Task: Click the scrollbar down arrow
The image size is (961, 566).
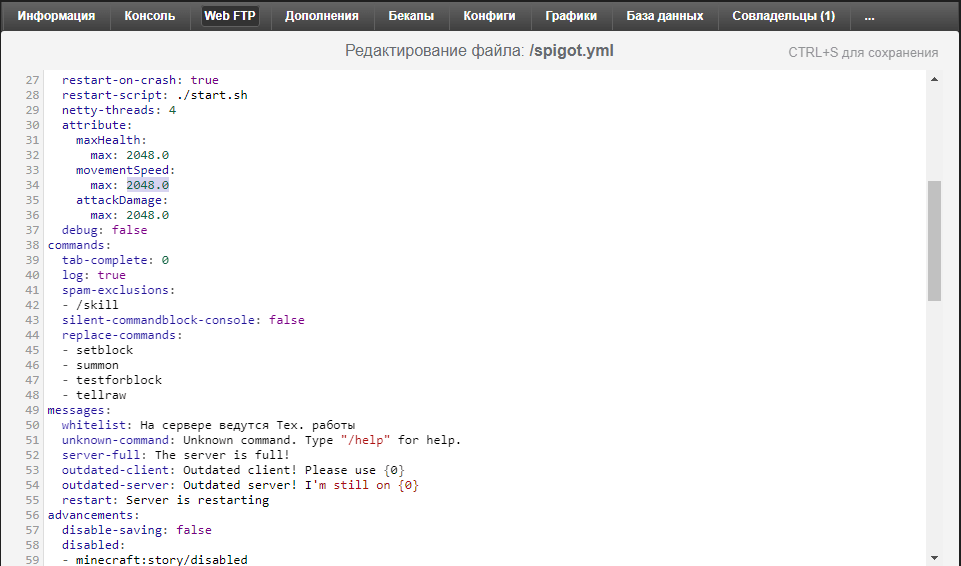Action: click(x=934, y=557)
